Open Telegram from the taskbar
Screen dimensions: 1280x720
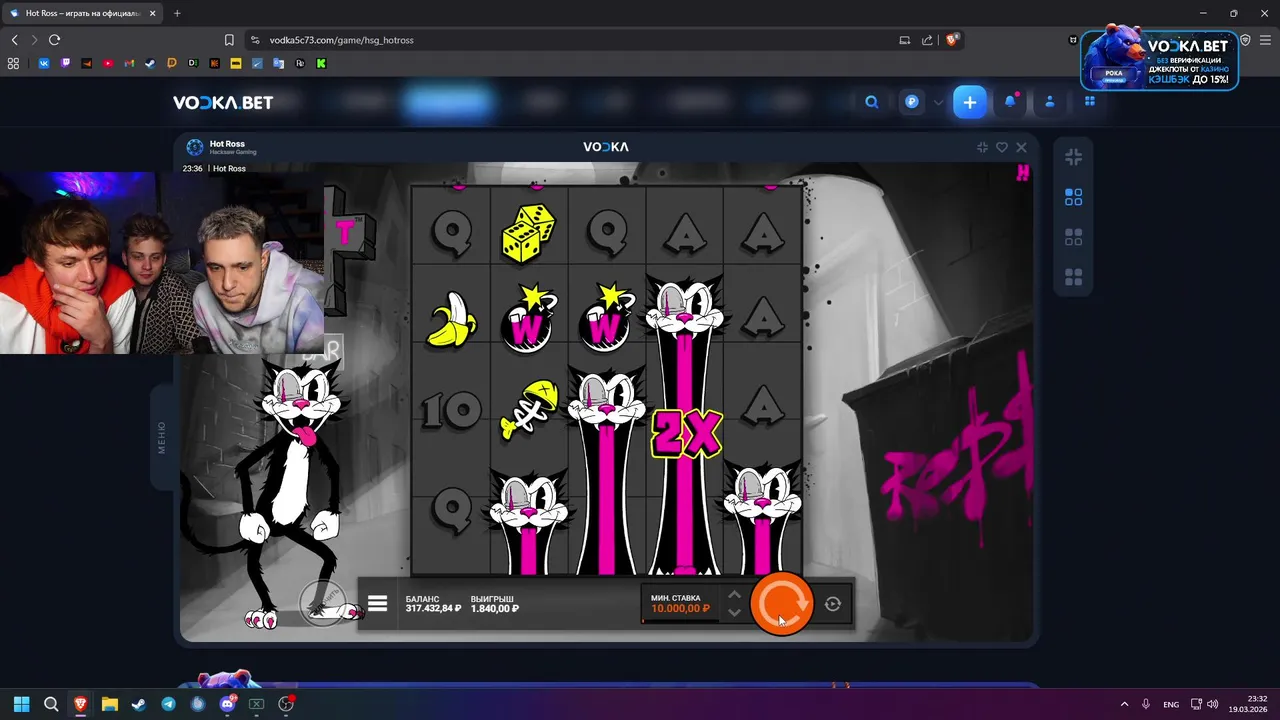tap(168, 704)
